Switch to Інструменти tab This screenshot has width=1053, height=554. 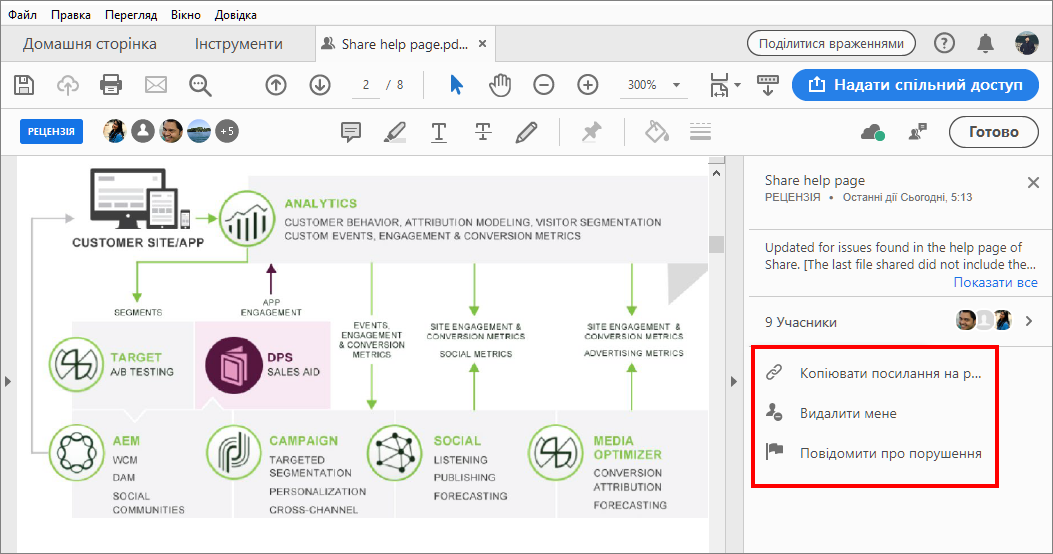click(238, 44)
